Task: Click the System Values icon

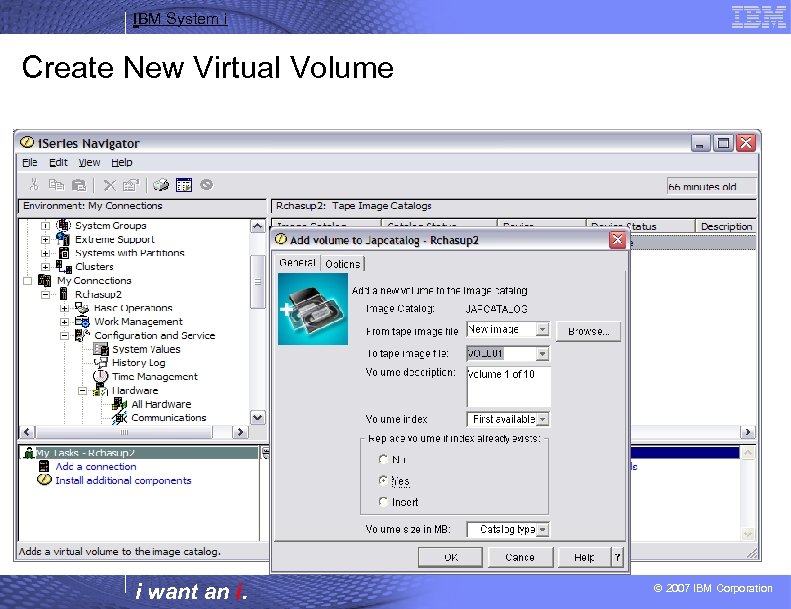Action: click(101, 349)
